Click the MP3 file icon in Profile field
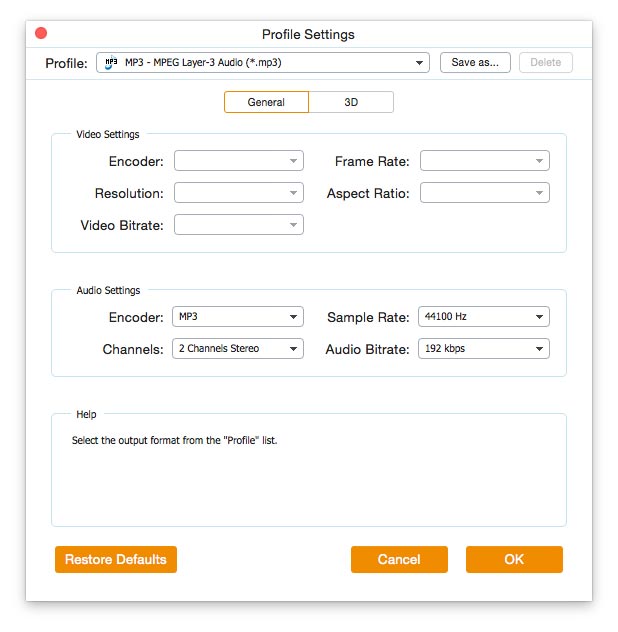Screen dimensions: 618x632 tap(111, 63)
